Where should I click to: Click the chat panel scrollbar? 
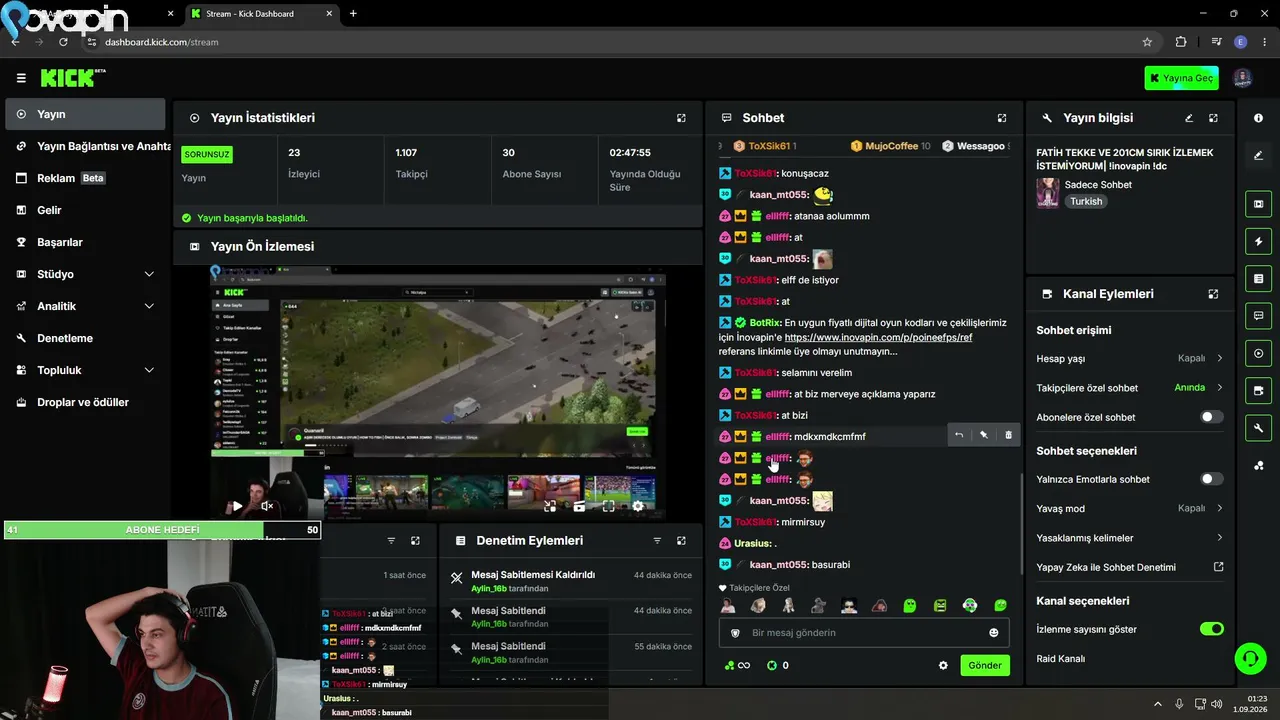(x=1020, y=525)
